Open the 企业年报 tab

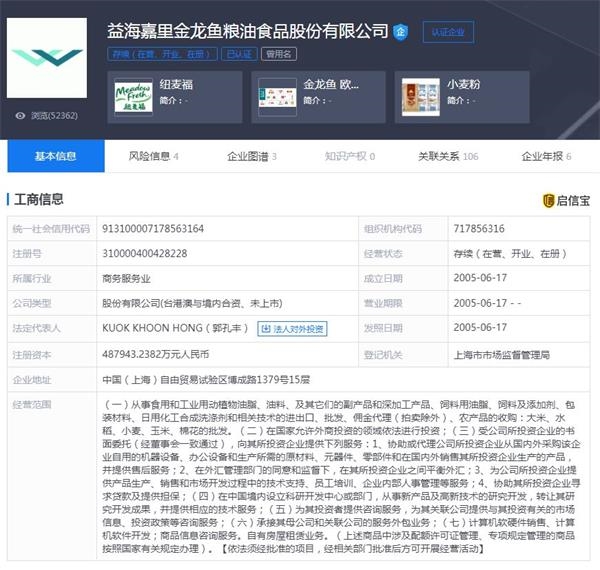pos(545,156)
